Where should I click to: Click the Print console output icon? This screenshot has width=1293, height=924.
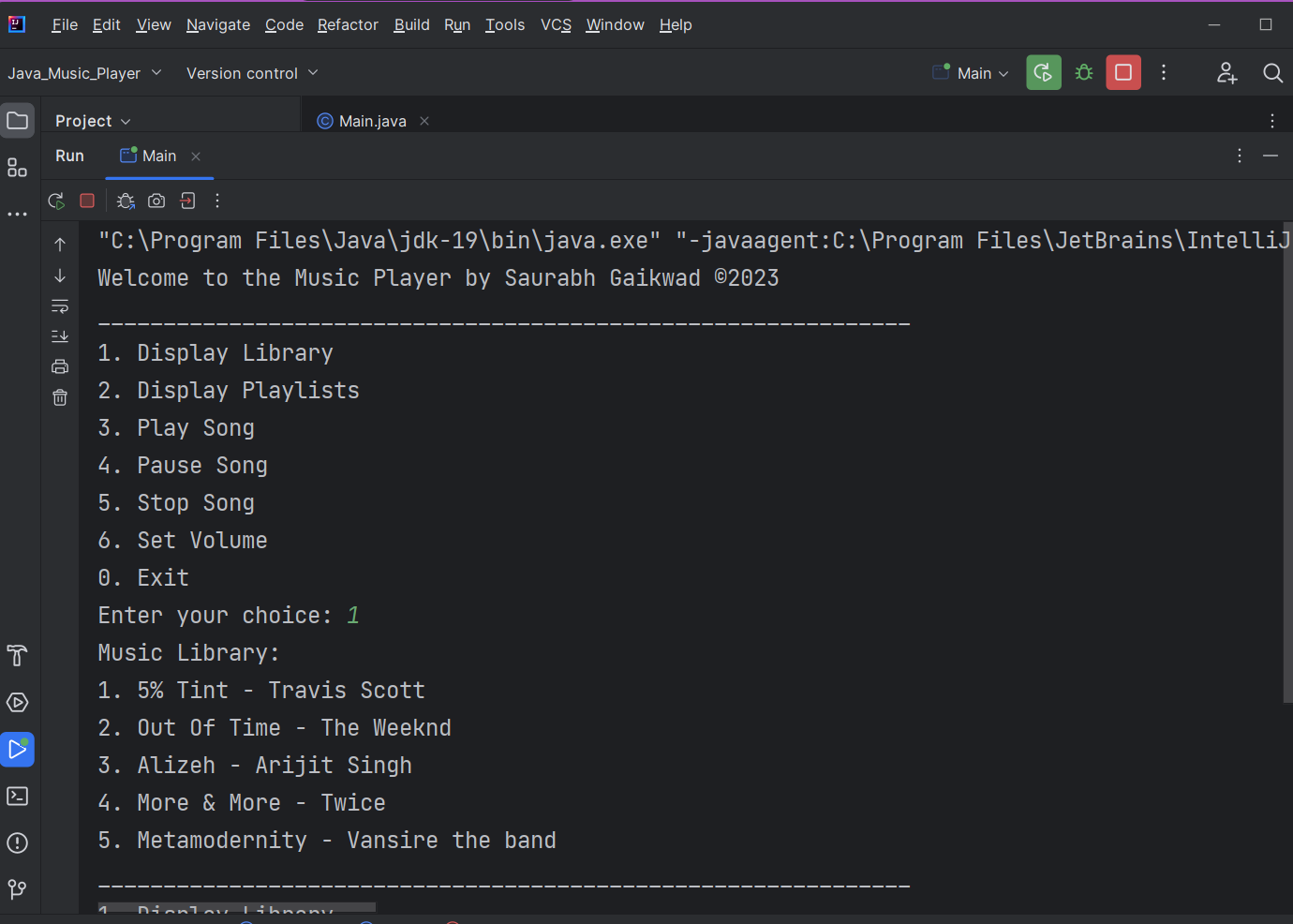[x=60, y=366]
